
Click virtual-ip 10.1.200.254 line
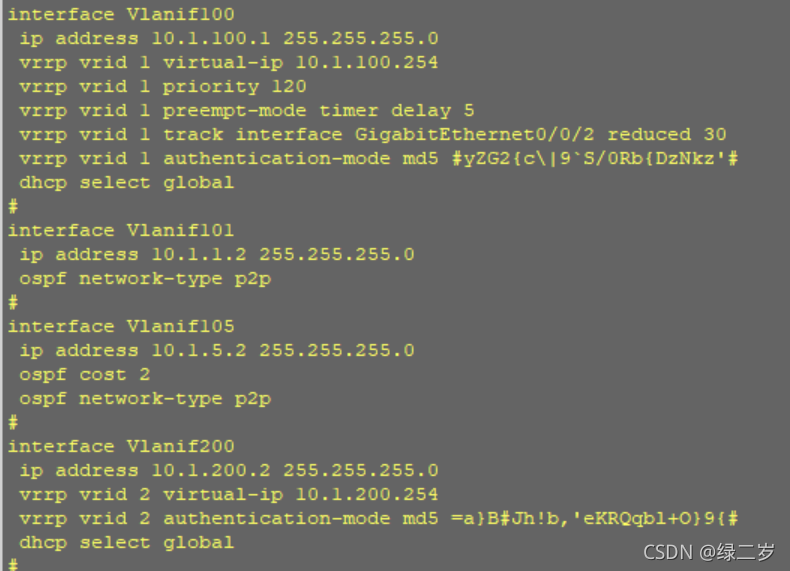coord(229,495)
